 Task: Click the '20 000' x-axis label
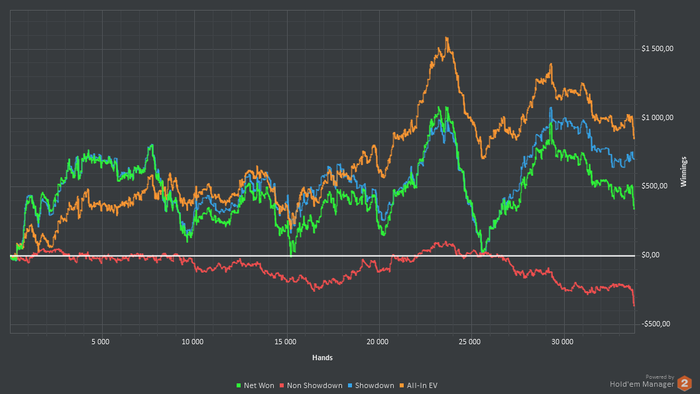[377, 342]
